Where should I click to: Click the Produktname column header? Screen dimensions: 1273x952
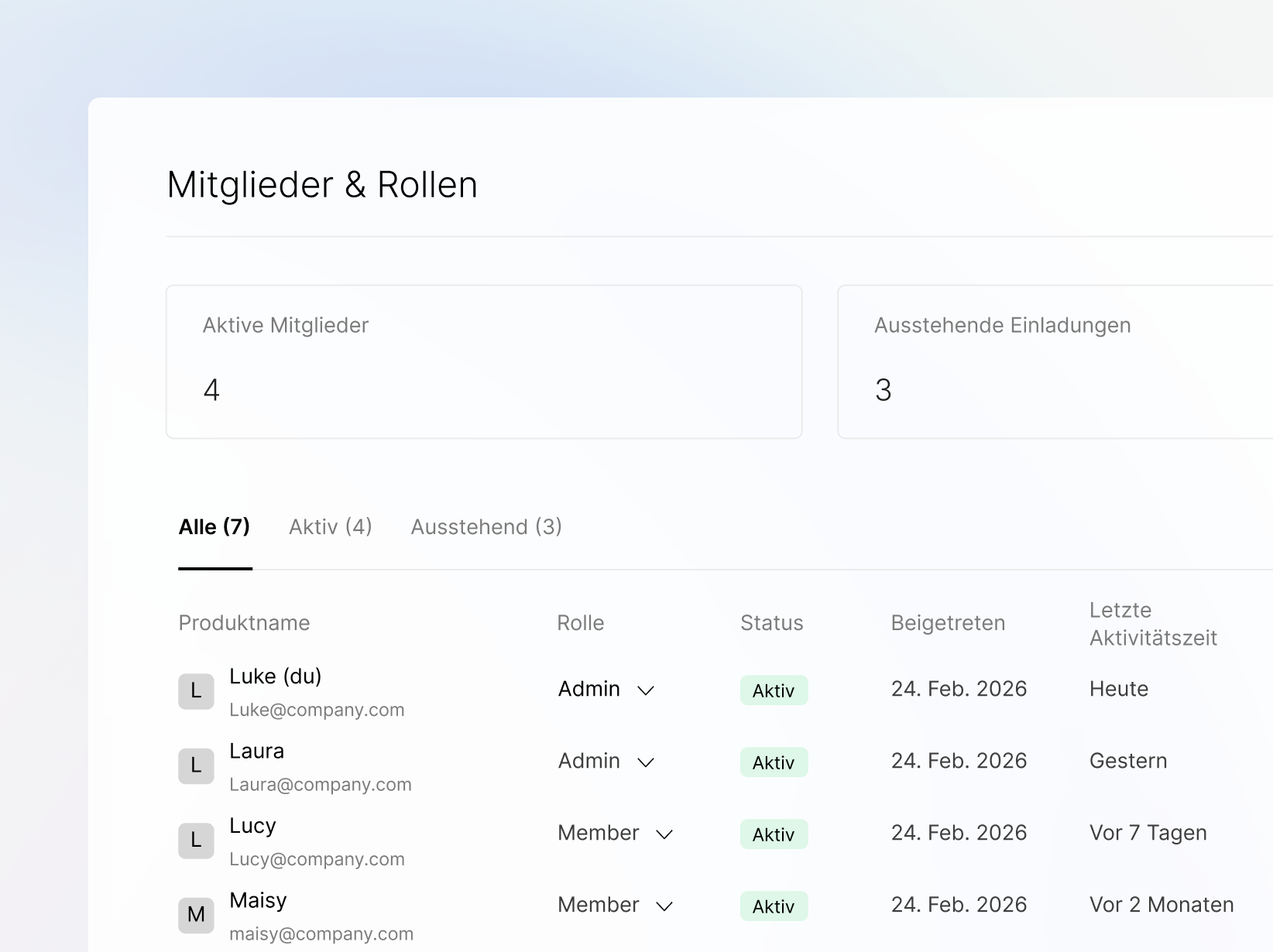click(x=244, y=623)
